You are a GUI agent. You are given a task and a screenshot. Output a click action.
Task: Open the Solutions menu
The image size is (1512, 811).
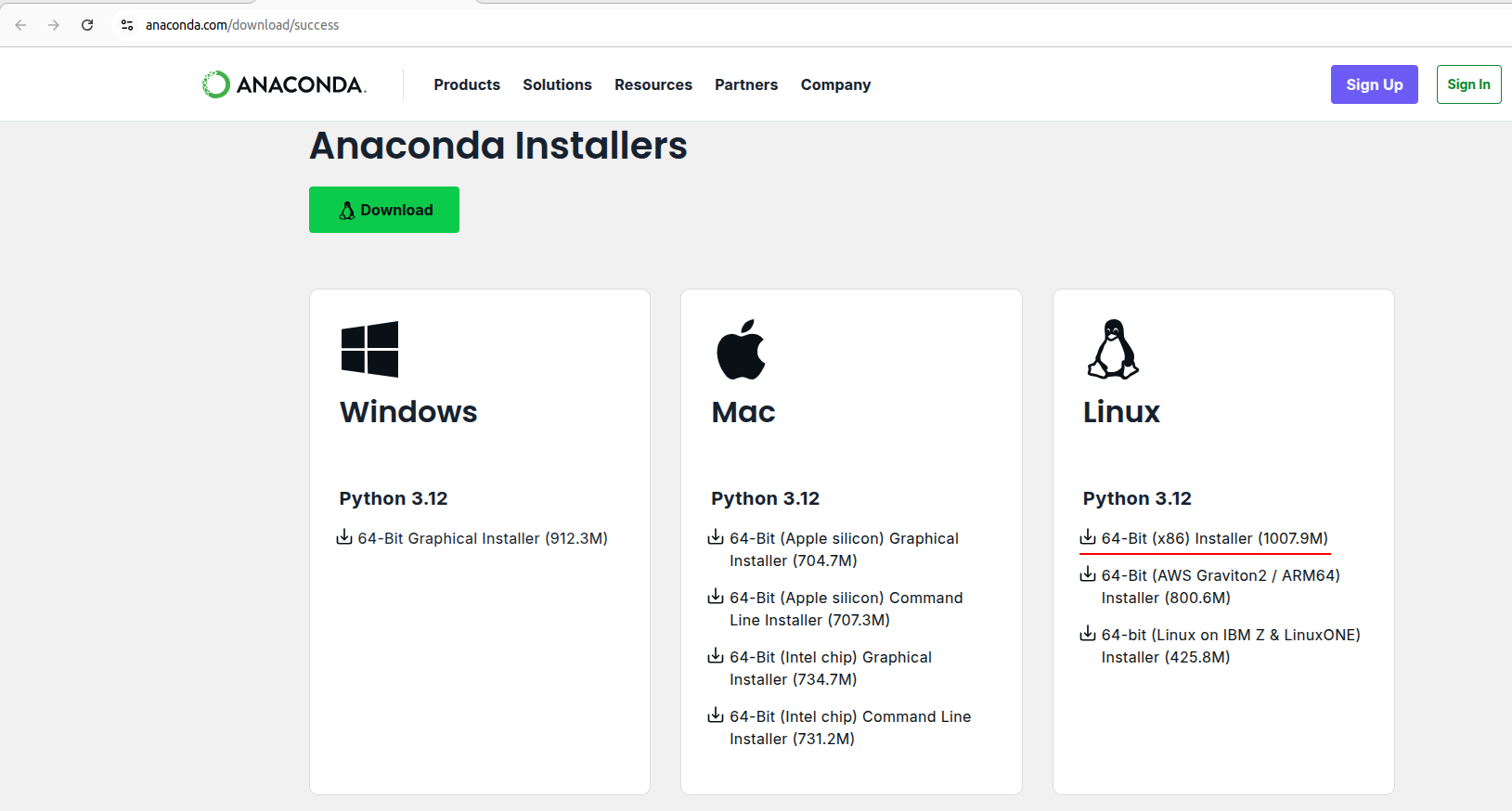pos(557,84)
